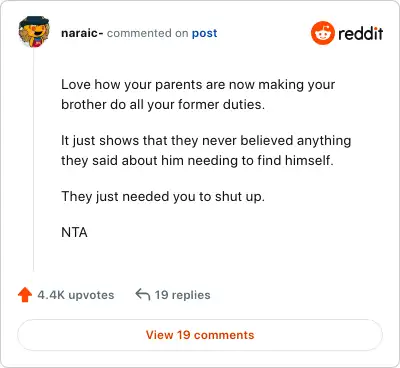
Task: Click the Reddit Snoo logo icon
Action: (322, 33)
